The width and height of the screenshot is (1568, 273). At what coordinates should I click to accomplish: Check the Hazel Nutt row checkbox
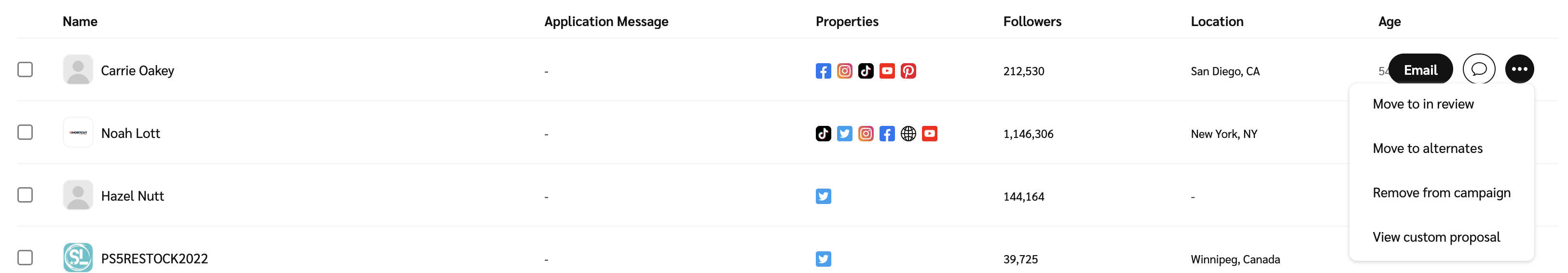point(25,194)
